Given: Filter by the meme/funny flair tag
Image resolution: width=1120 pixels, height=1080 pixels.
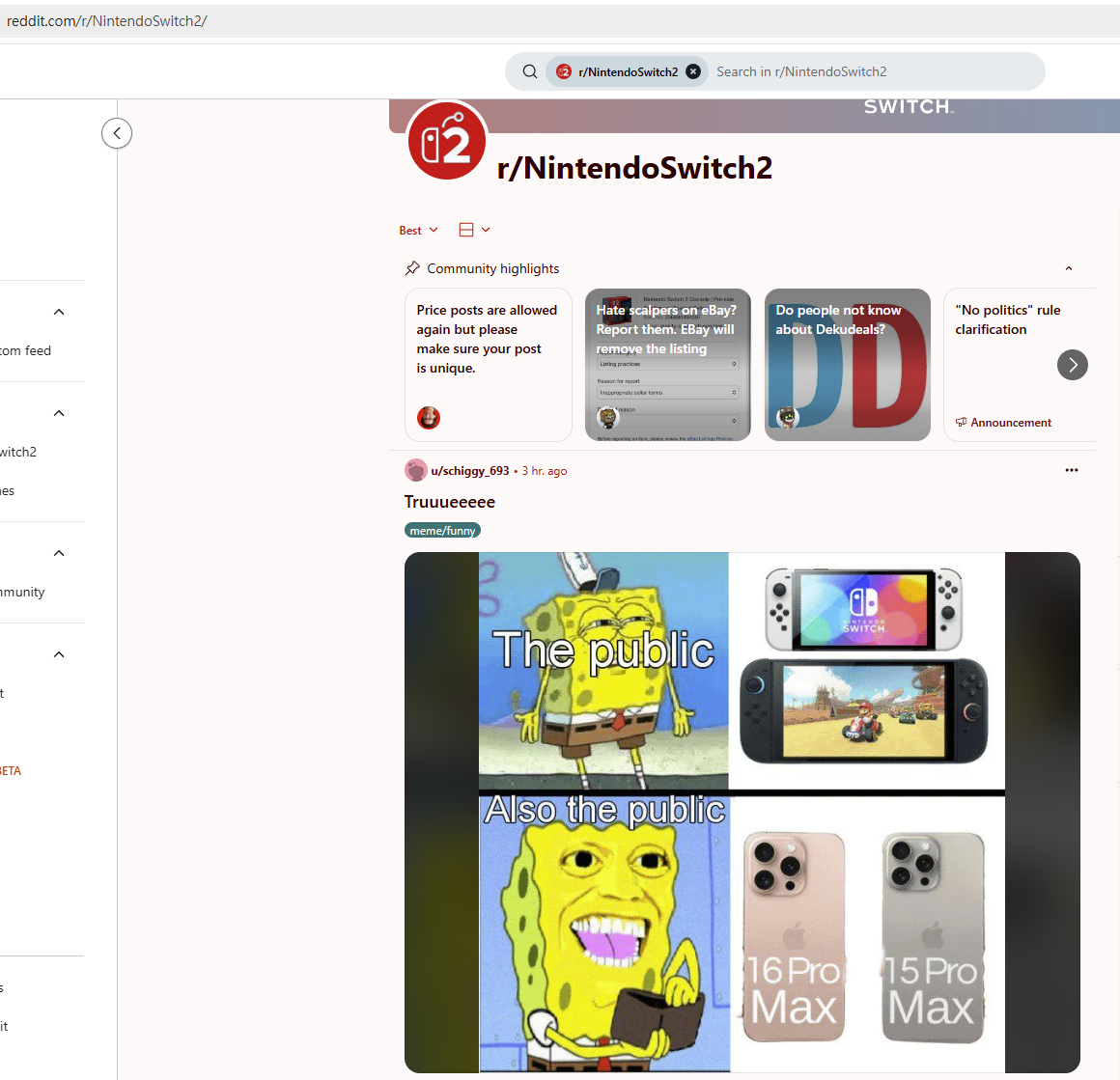Looking at the screenshot, I should pos(442,531).
